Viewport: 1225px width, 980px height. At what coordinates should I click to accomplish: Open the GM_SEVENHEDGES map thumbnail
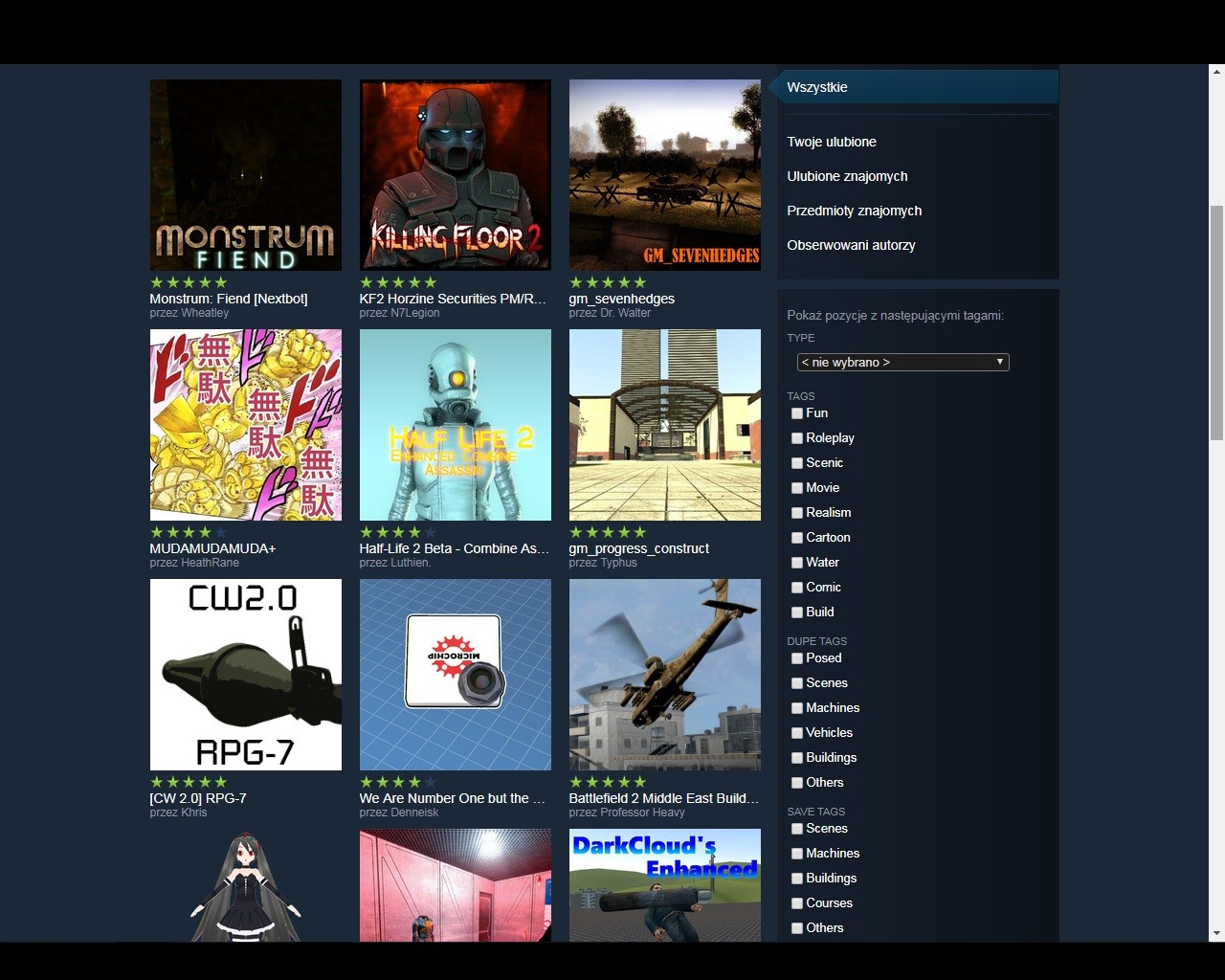665,175
